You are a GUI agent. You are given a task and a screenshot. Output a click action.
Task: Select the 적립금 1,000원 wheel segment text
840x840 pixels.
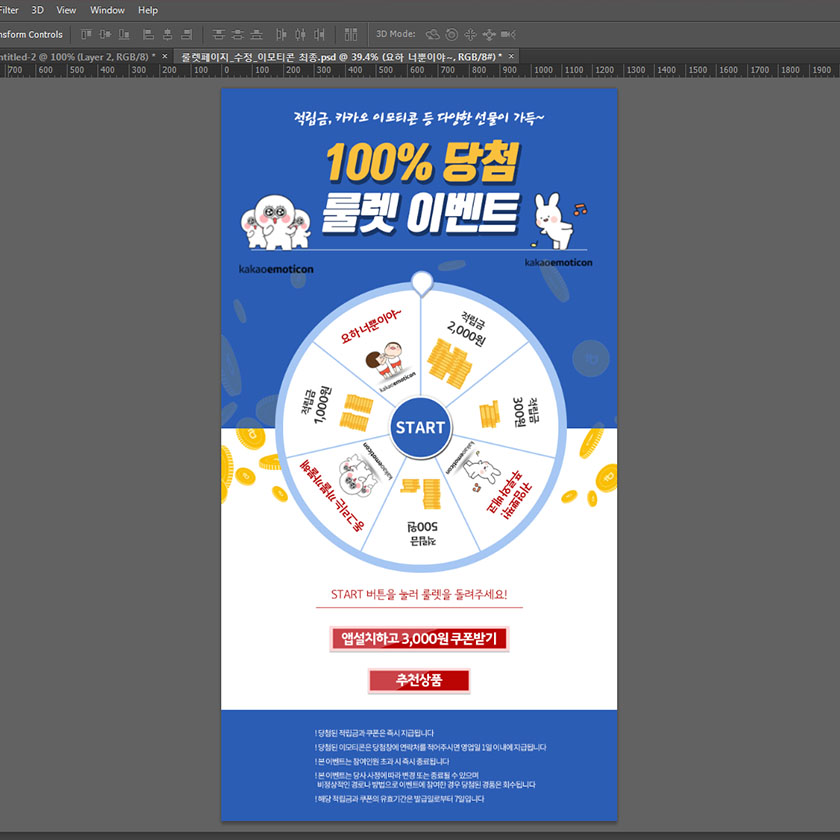[316, 404]
